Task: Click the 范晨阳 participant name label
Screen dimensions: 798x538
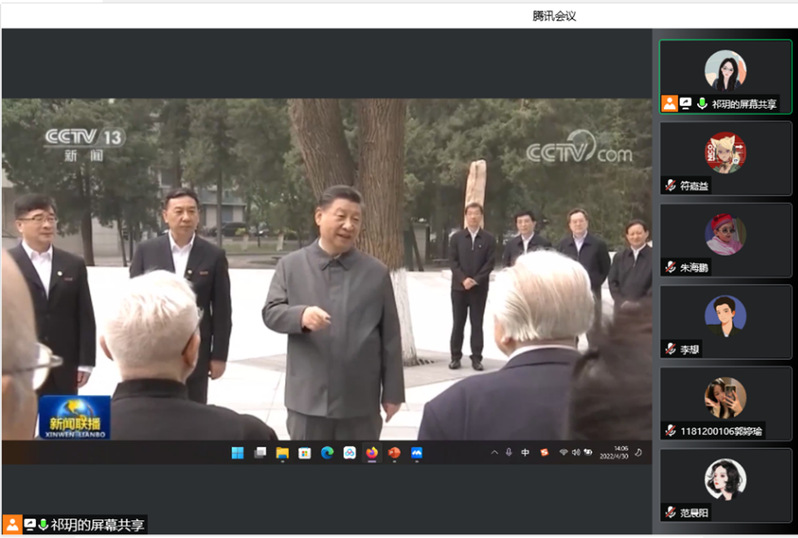Action: 694,512
